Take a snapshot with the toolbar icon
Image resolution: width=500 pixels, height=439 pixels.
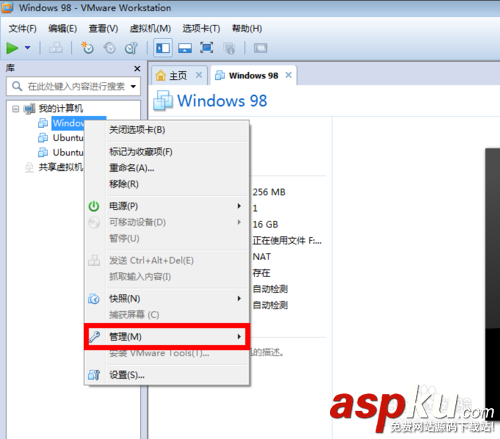[87, 48]
